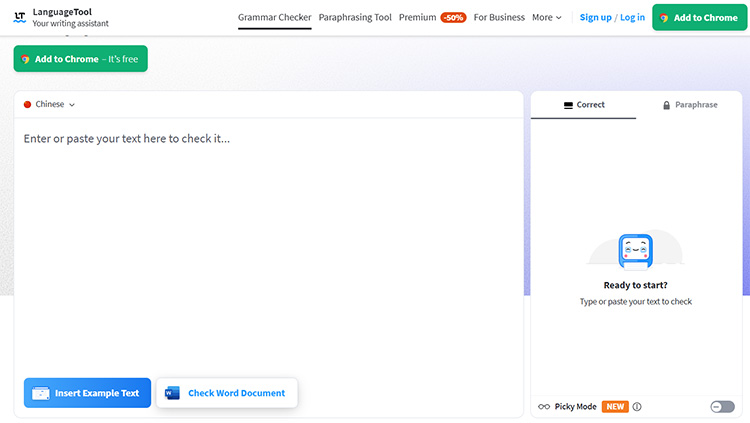Click the LanguageTool logo icon
The image size is (750, 423).
20,18
